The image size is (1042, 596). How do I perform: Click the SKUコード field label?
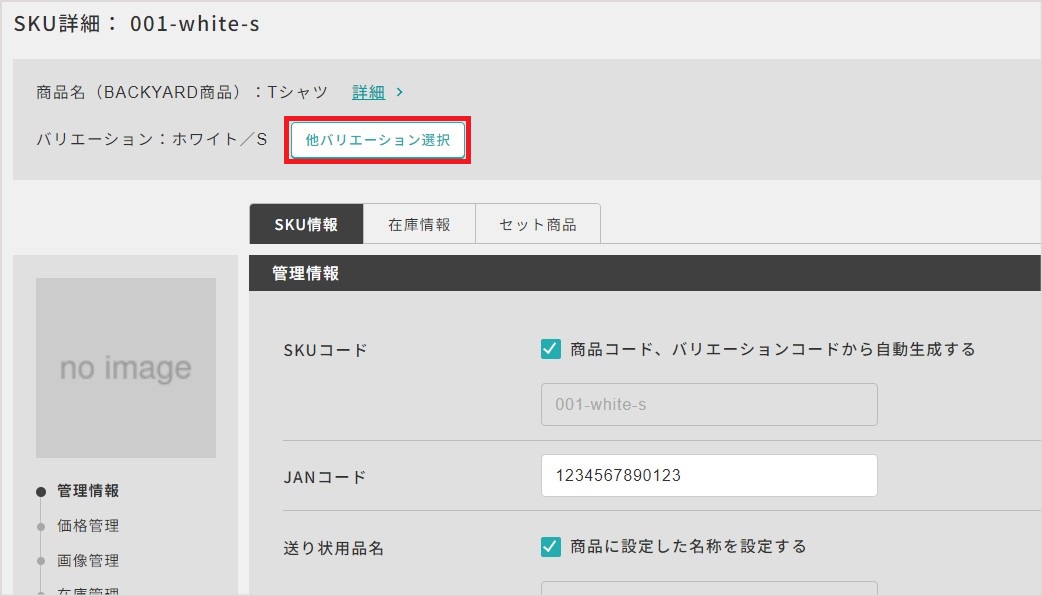coord(326,350)
